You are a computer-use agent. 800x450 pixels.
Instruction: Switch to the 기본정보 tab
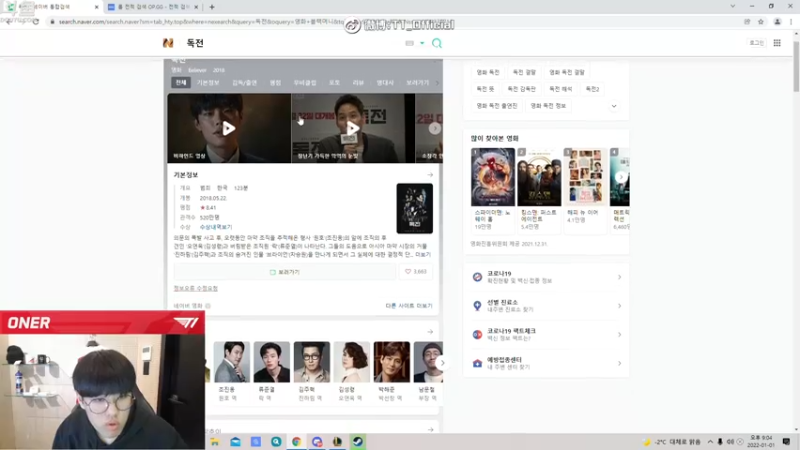(208, 83)
